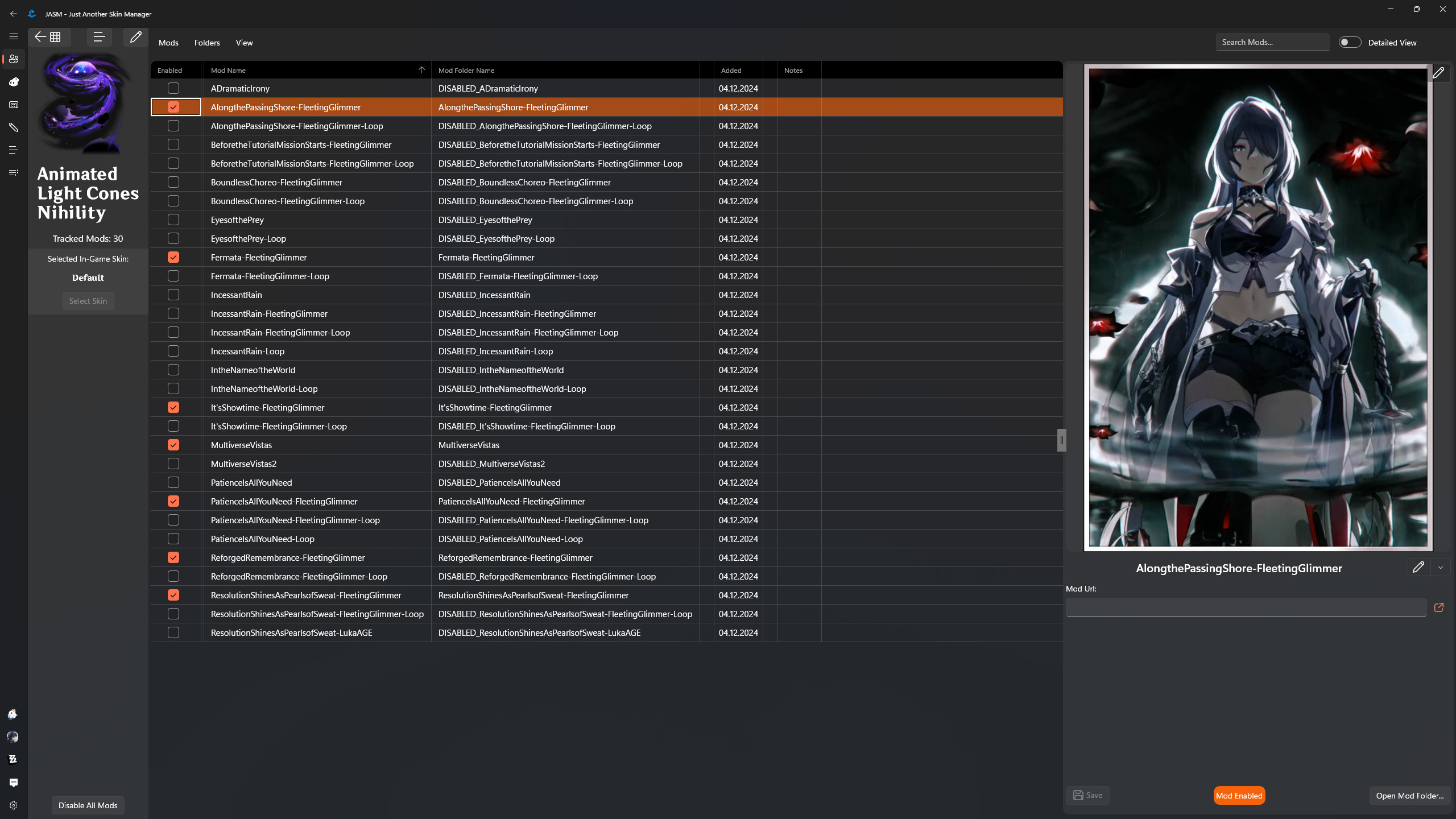Image resolution: width=1456 pixels, height=819 pixels.
Task: Click the Open Mod Folder button
Action: pyautogui.click(x=1409, y=796)
